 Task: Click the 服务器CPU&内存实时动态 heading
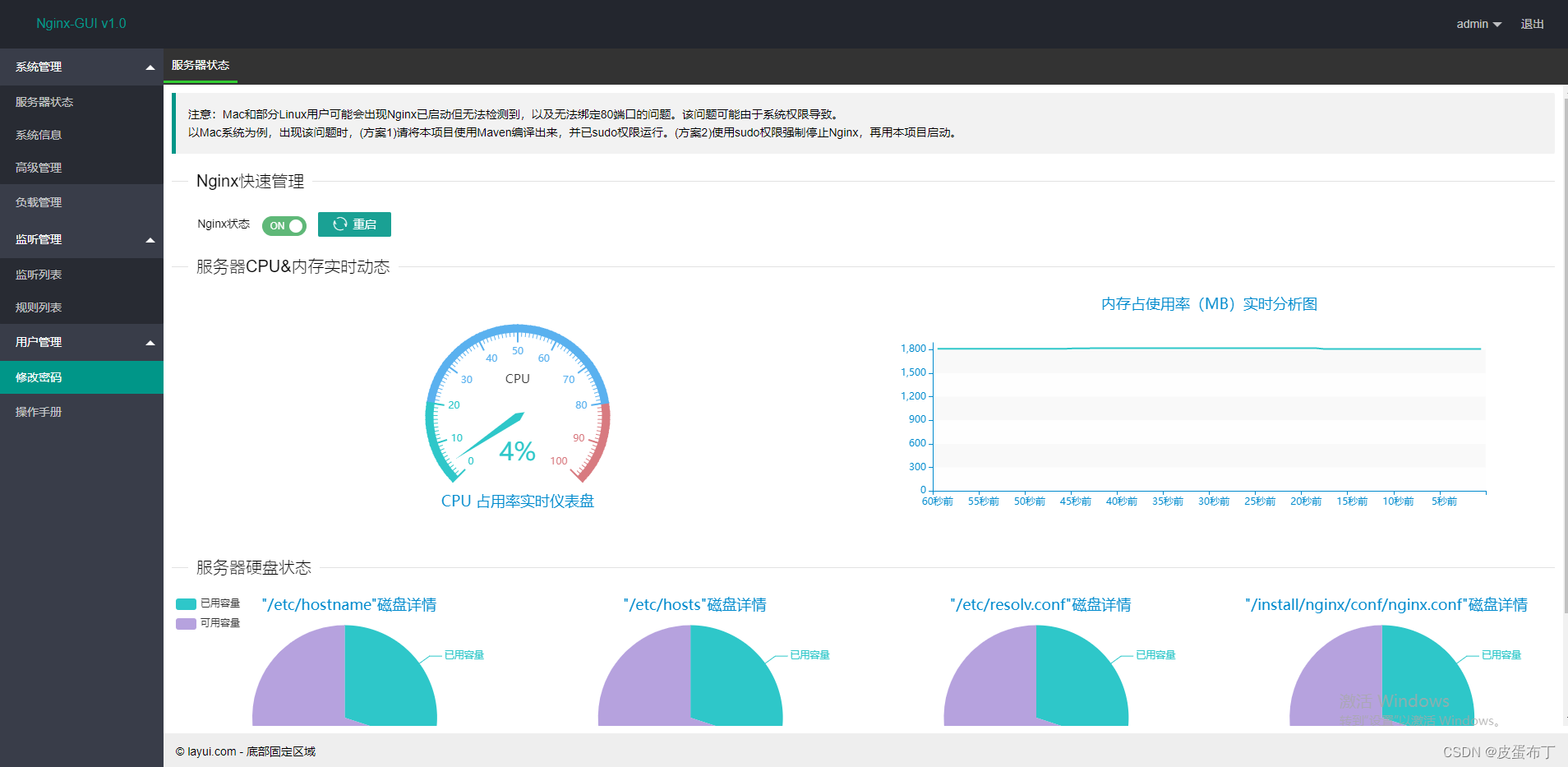293,266
